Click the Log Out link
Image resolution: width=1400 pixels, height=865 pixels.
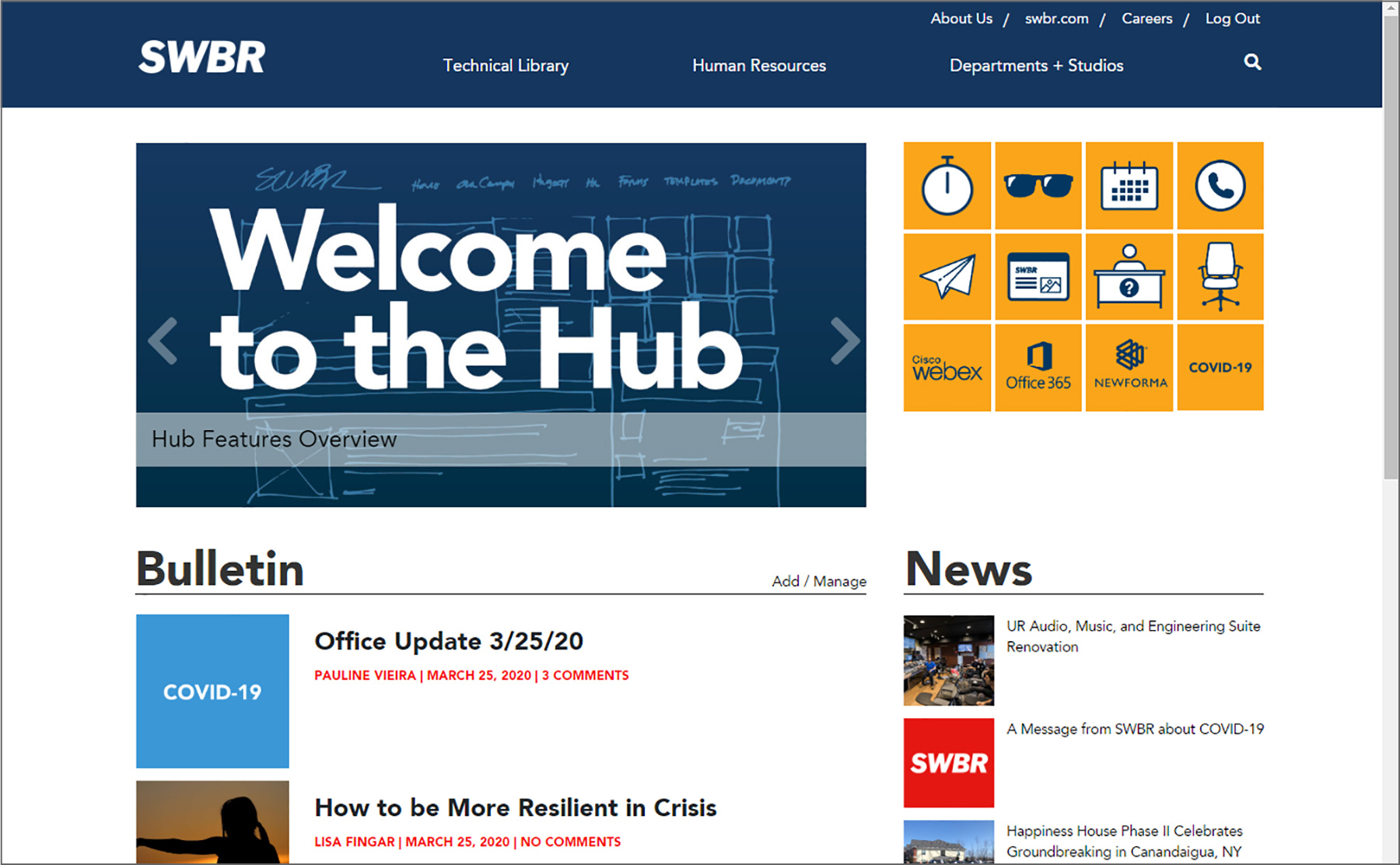(1232, 19)
